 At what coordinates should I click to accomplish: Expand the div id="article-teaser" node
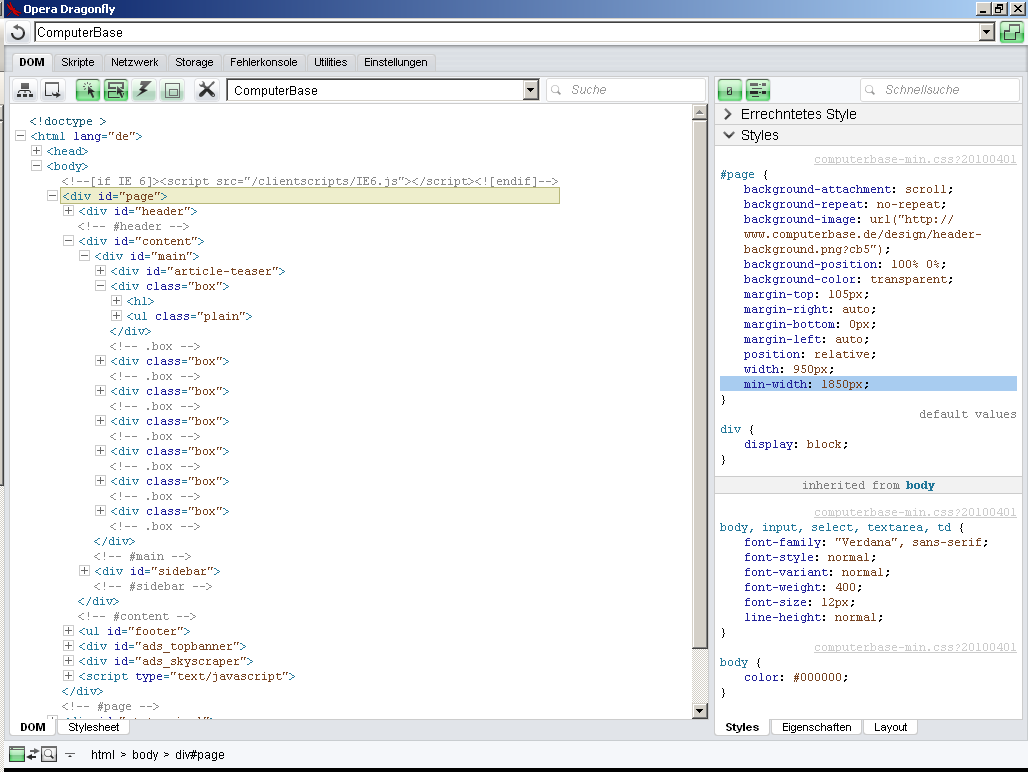100,271
